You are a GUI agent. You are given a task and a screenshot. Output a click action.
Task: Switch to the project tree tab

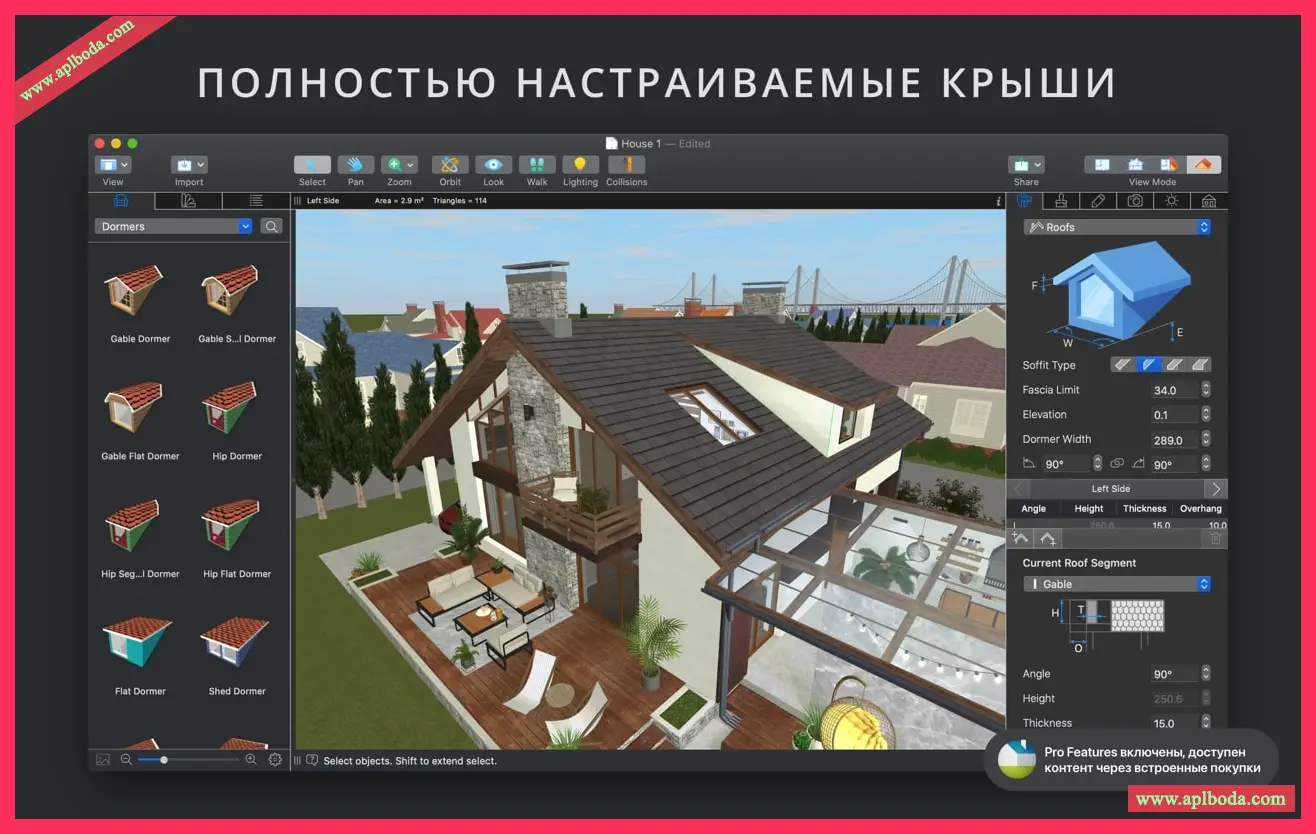(x=255, y=201)
